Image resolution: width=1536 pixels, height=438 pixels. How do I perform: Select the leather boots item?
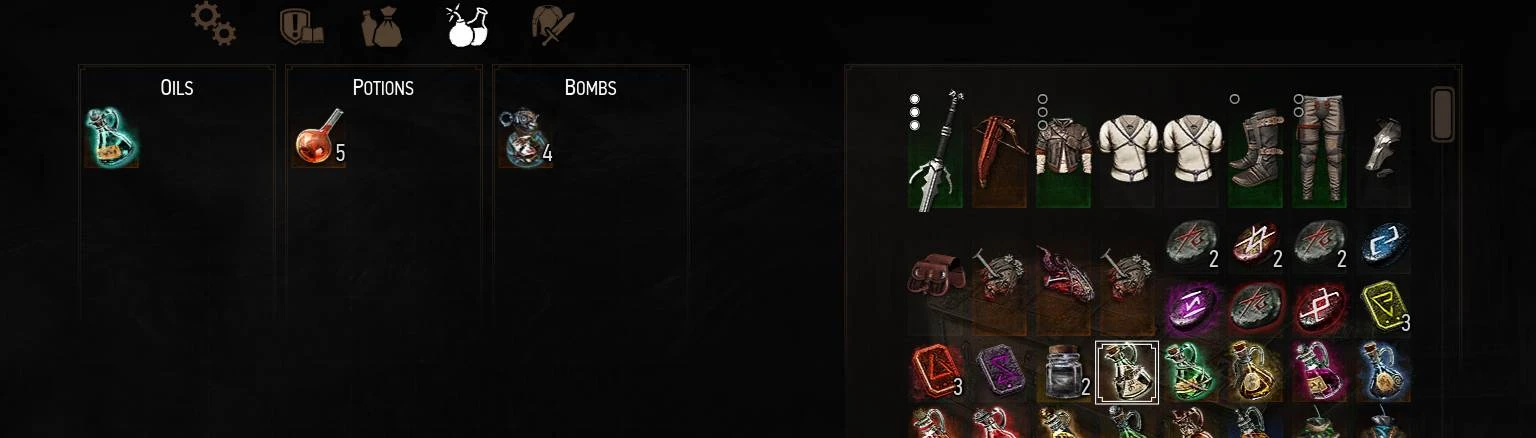[1255, 150]
